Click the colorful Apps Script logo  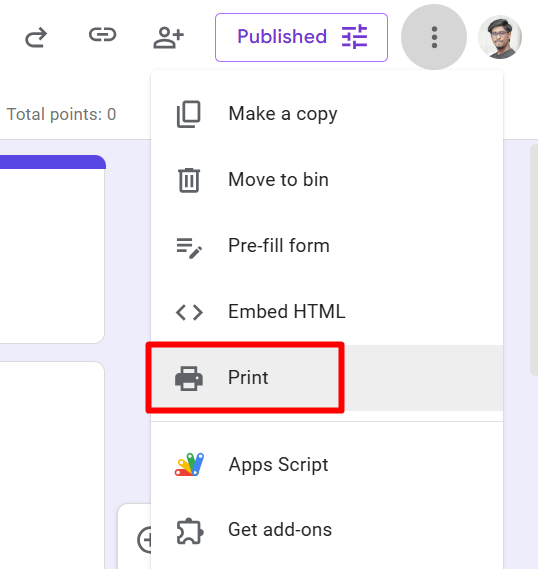tap(189, 464)
